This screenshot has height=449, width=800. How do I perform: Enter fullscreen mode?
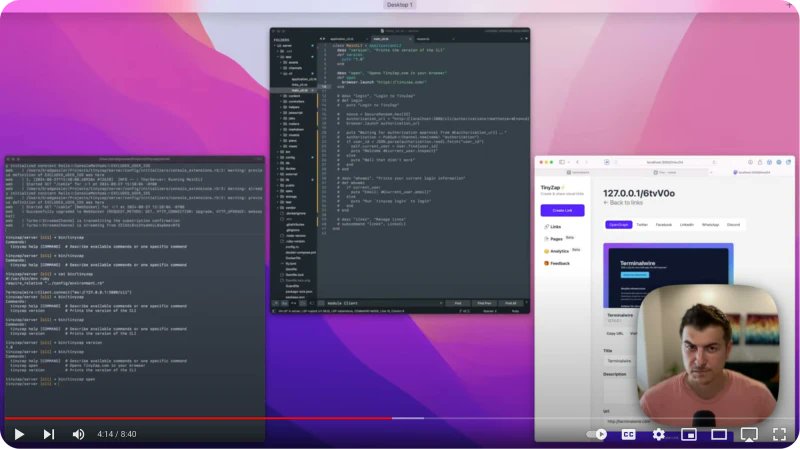(779, 434)
